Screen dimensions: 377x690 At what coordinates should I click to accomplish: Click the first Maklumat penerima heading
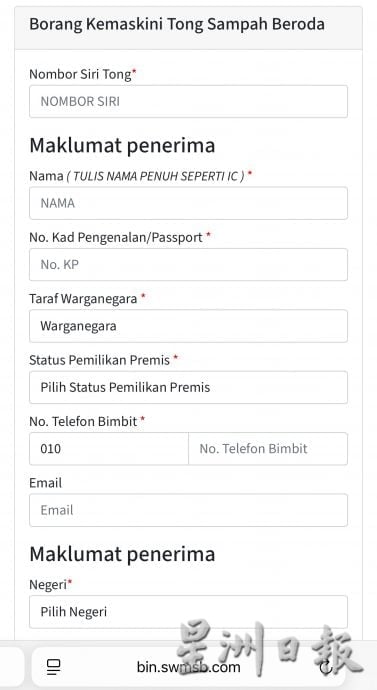pyautogui.click(x=122, y=146)
